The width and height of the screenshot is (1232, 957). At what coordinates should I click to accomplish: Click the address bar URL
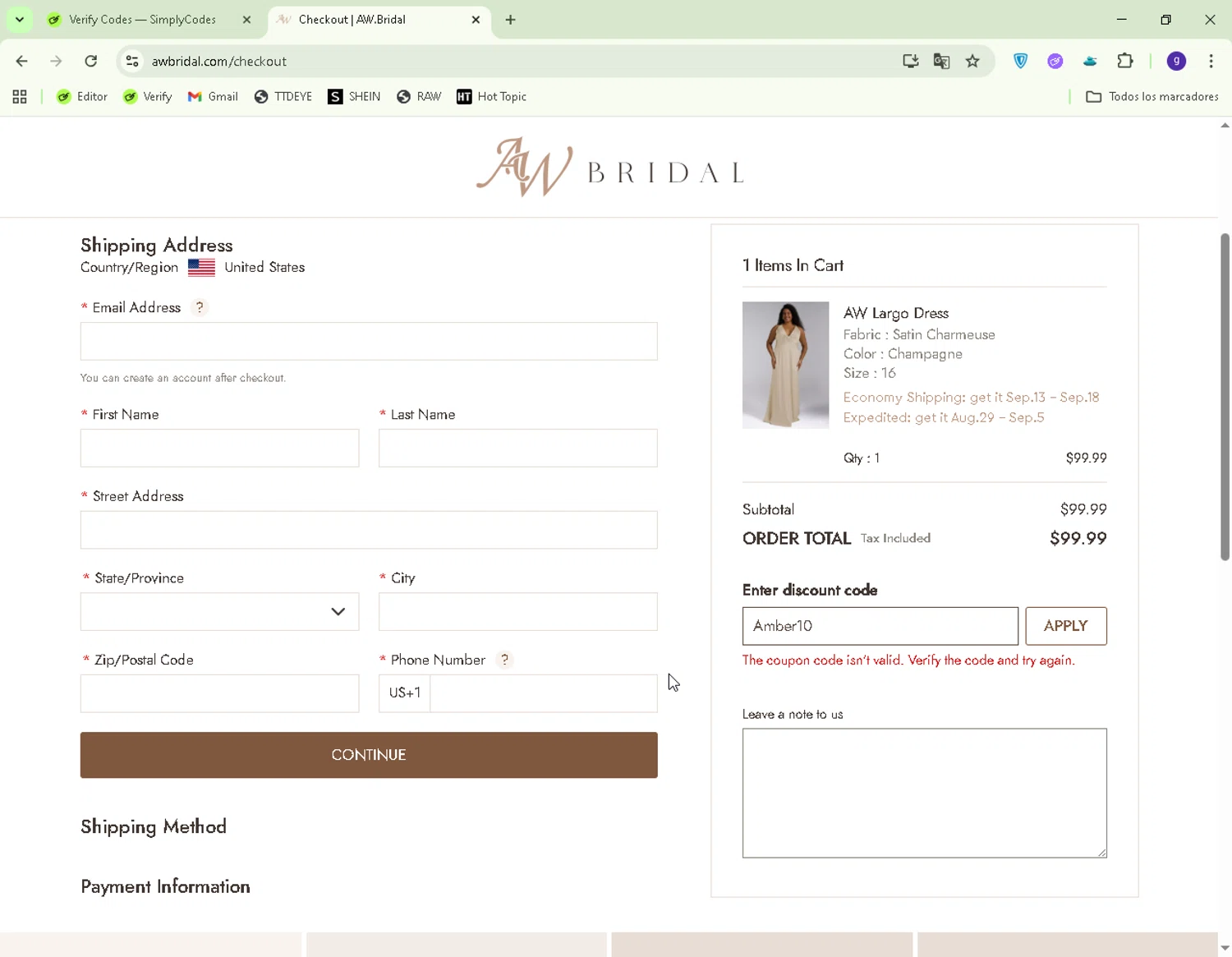[219, 62]
